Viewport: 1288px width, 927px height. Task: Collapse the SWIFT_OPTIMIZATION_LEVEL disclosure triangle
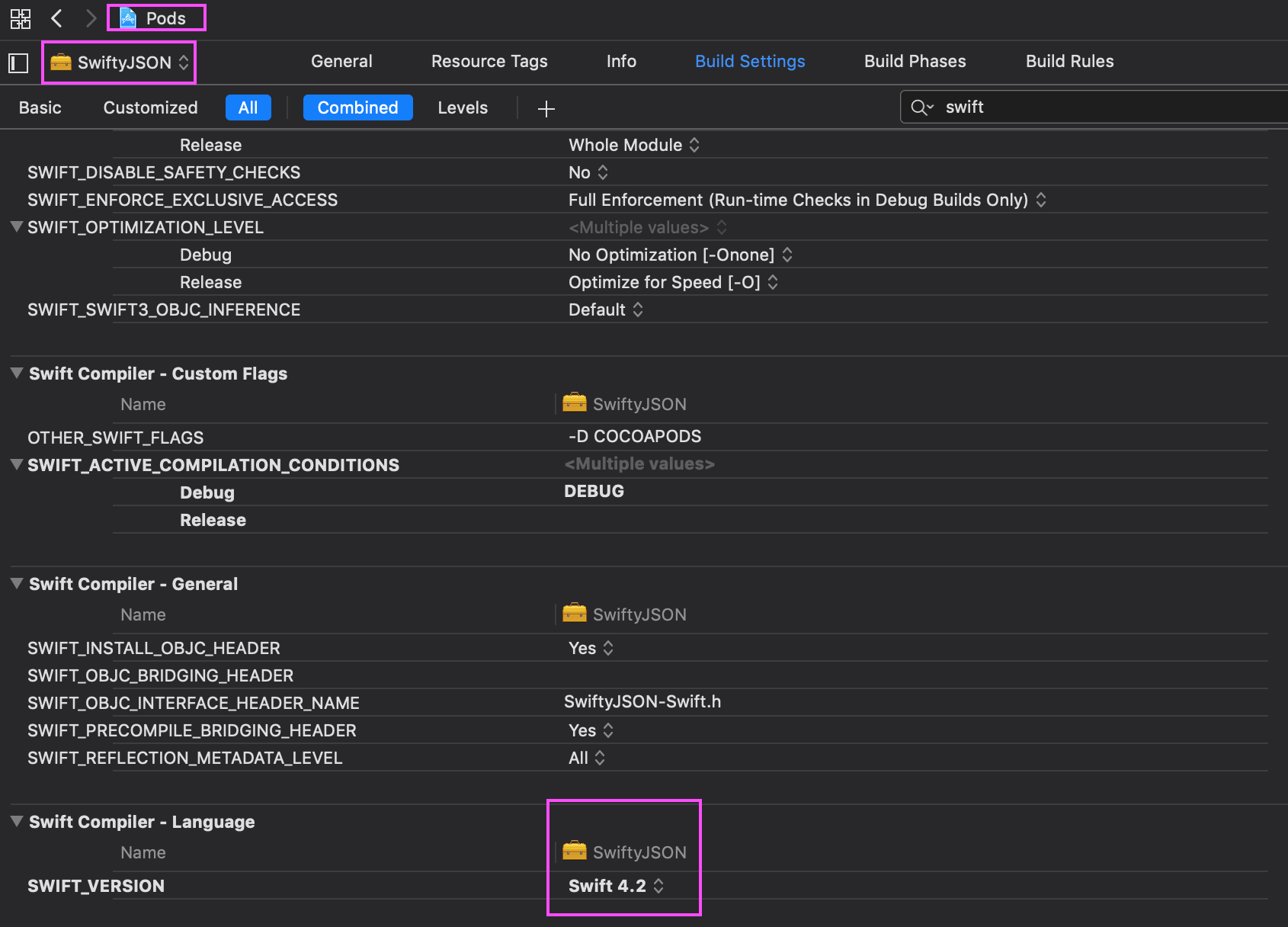[x=16, y=226]
